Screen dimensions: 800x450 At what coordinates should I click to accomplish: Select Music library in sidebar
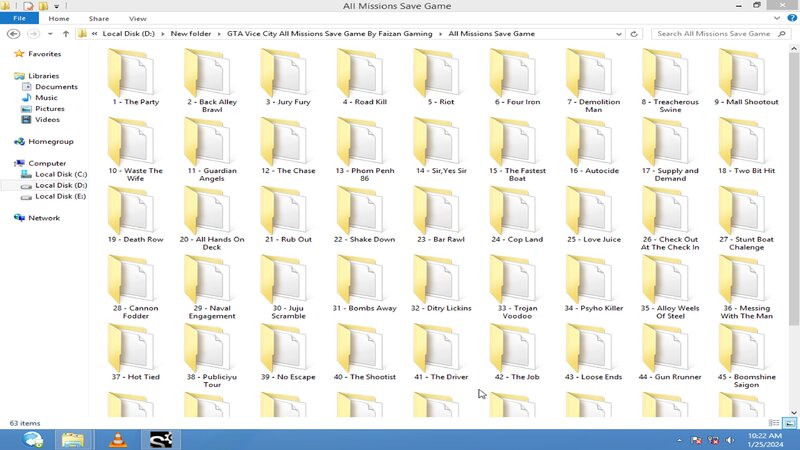(x=46, y=97)
